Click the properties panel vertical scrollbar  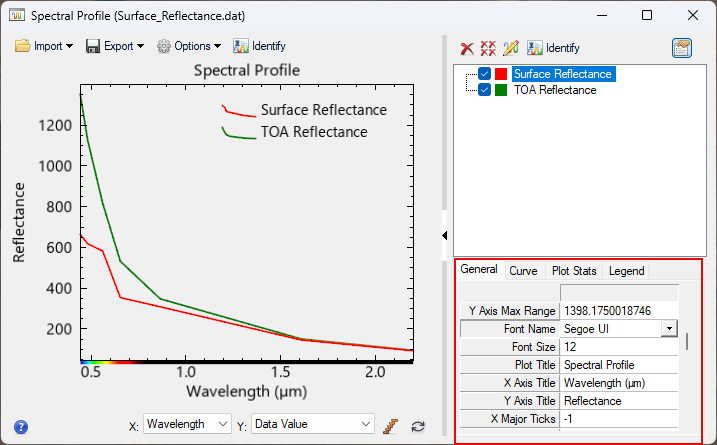click(x=687, y=342)
